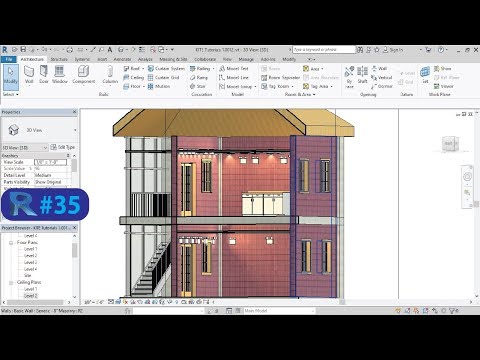
Task: Open the Help dropdown icon
Action: coord(442,50)
